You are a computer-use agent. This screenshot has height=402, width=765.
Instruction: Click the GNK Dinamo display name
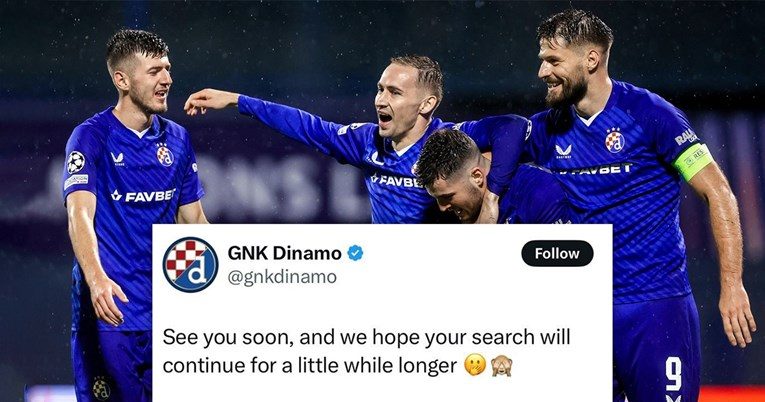pyautogui.click(x=284, y=253)
